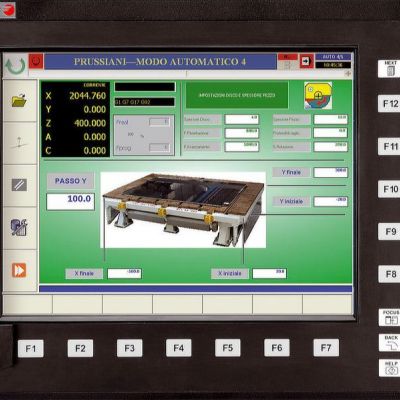
Task: Click the Y iniziale label
Action: 291,201
